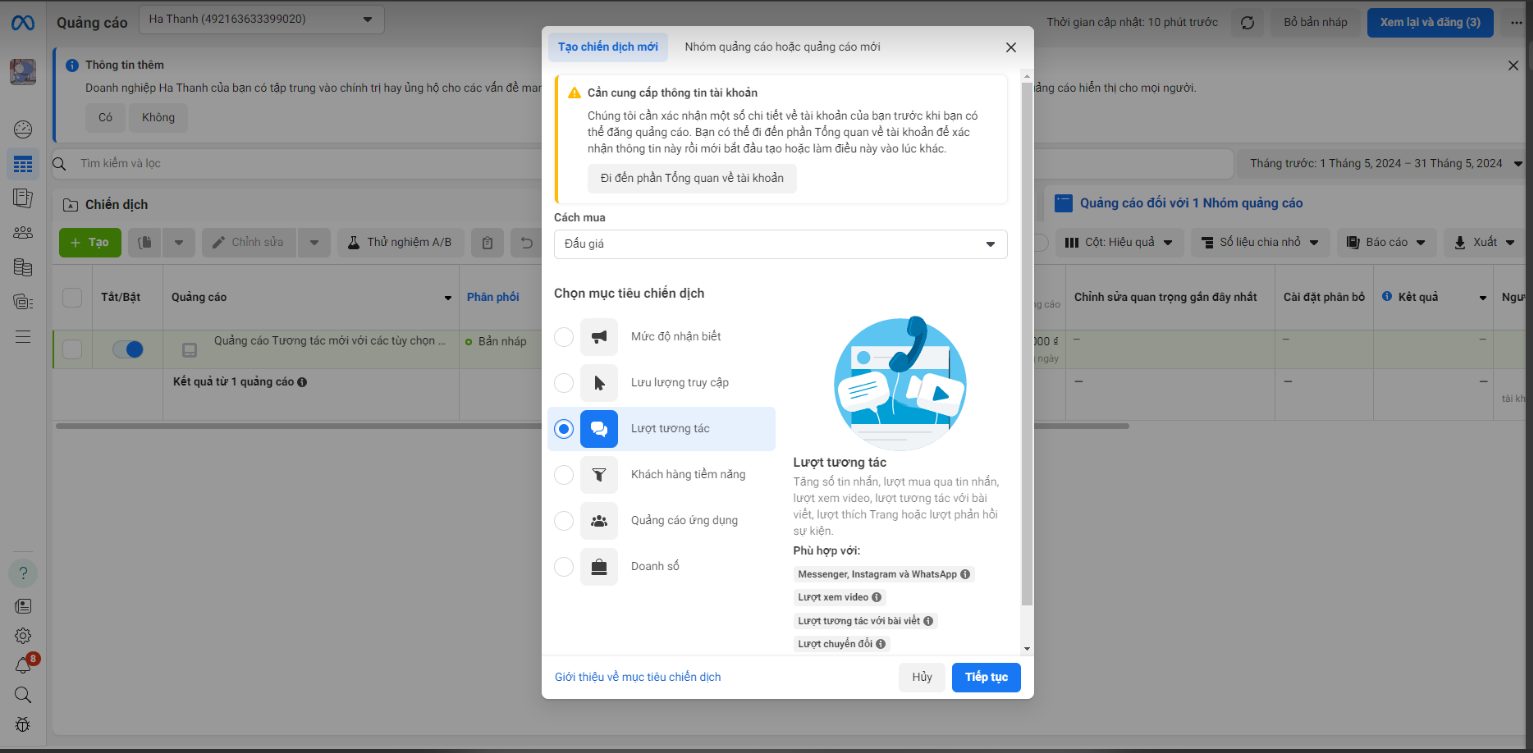Toggle the ad on/off switch in table row
1533x753 pixels.
pos(127,349)
